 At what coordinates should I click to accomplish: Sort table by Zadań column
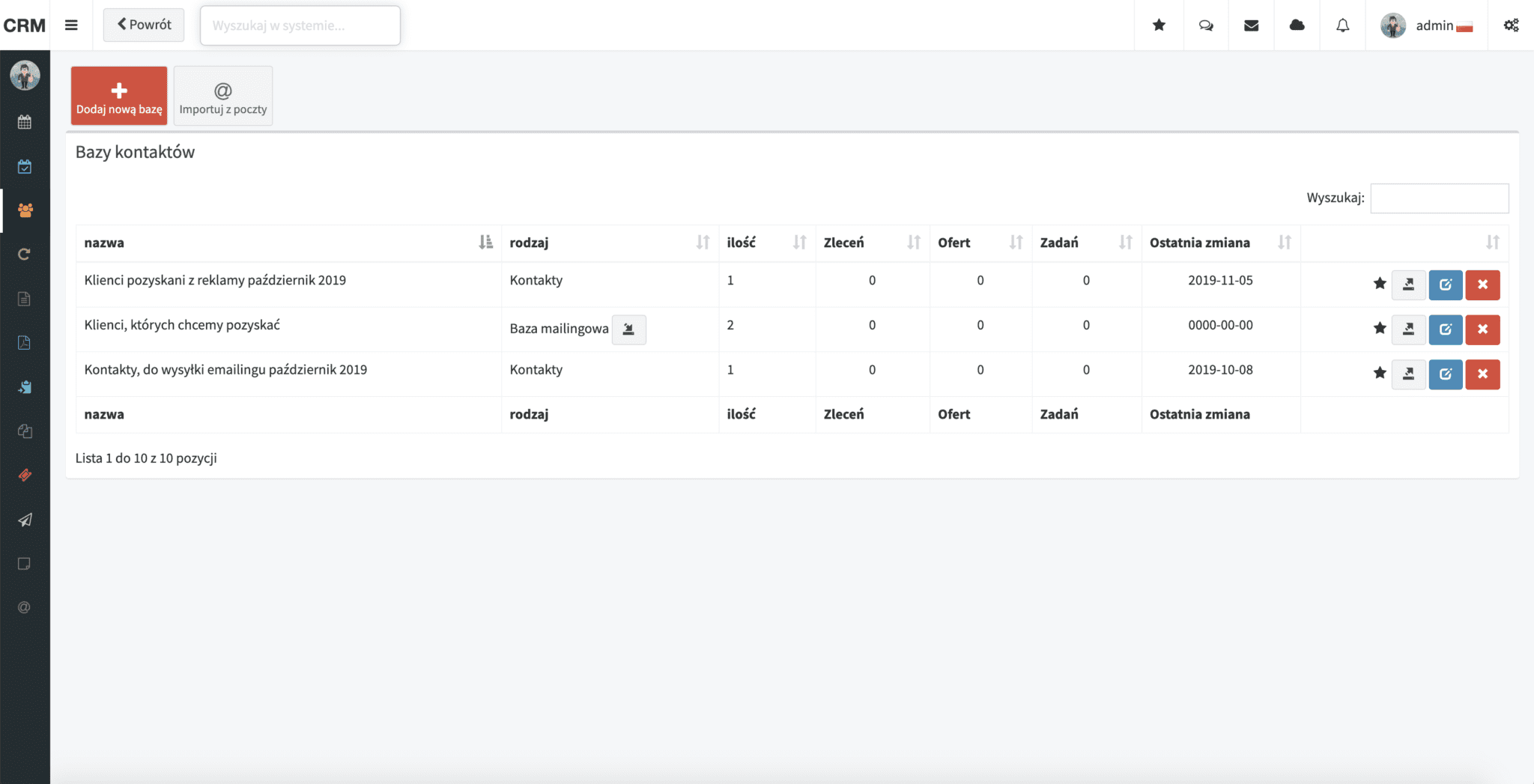pos(1086,243)
